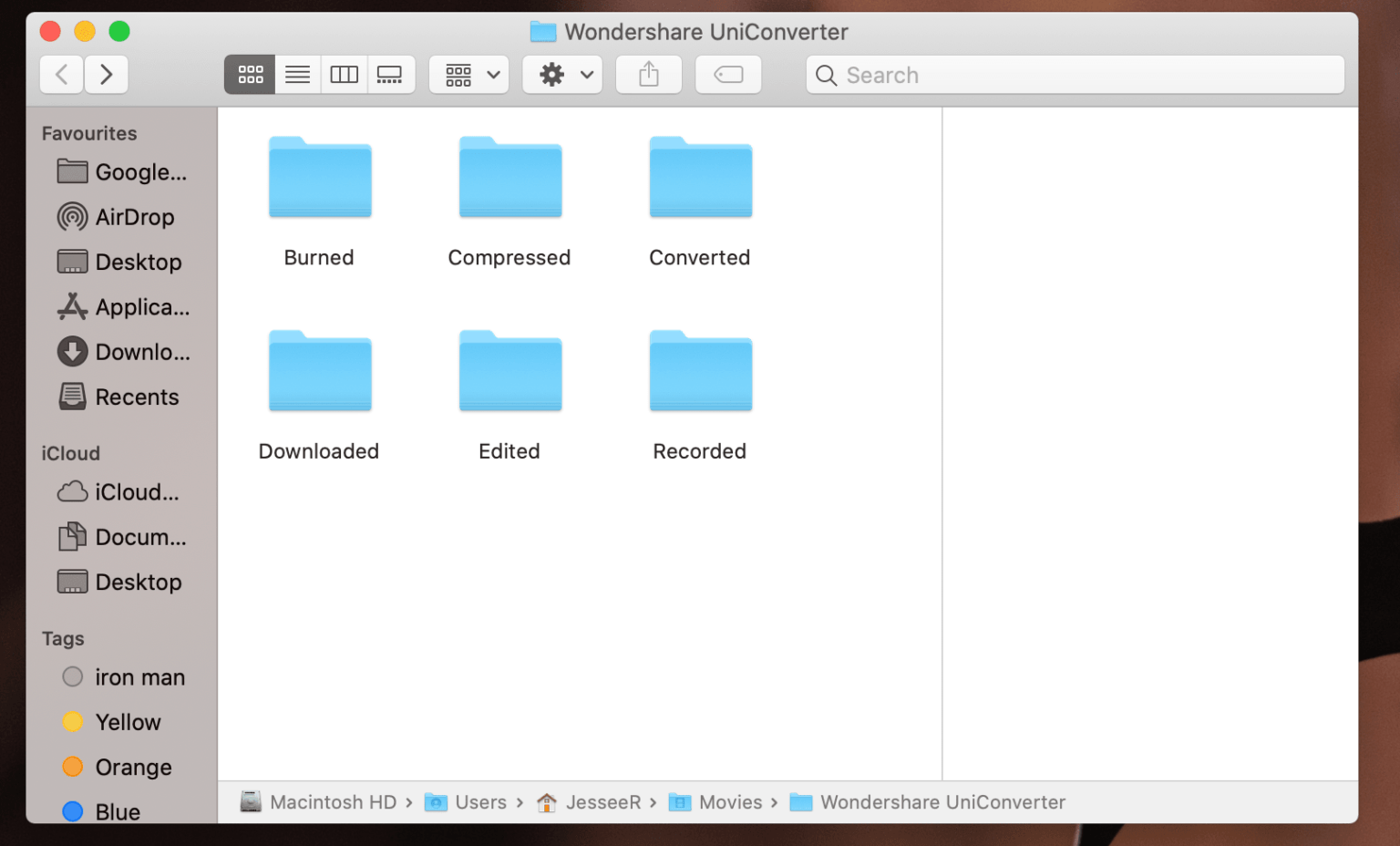This screenshot has height=846, width=1400.
Task: Select the Downloaded folder
Action: pos(320,372)
